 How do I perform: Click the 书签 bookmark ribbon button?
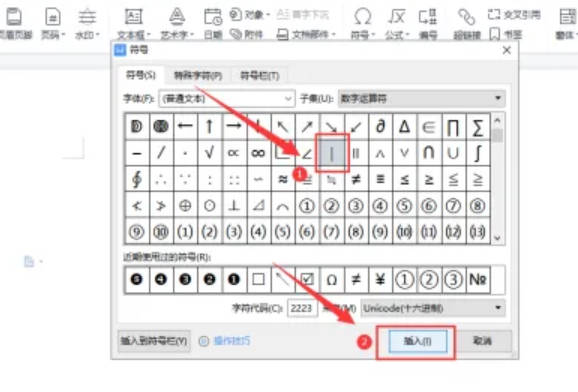(x=506, y=35)
